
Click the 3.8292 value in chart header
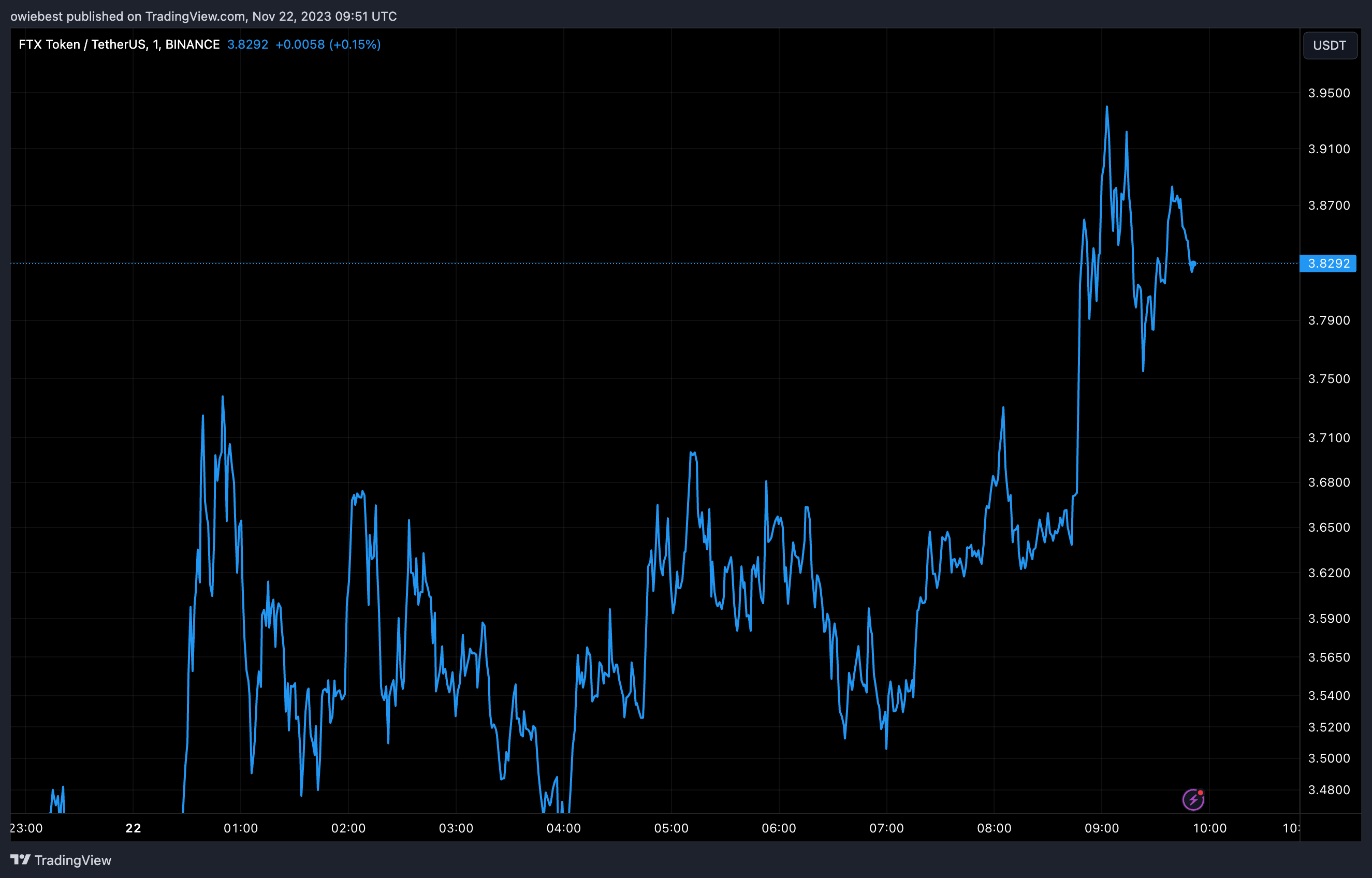click(247, 45)
